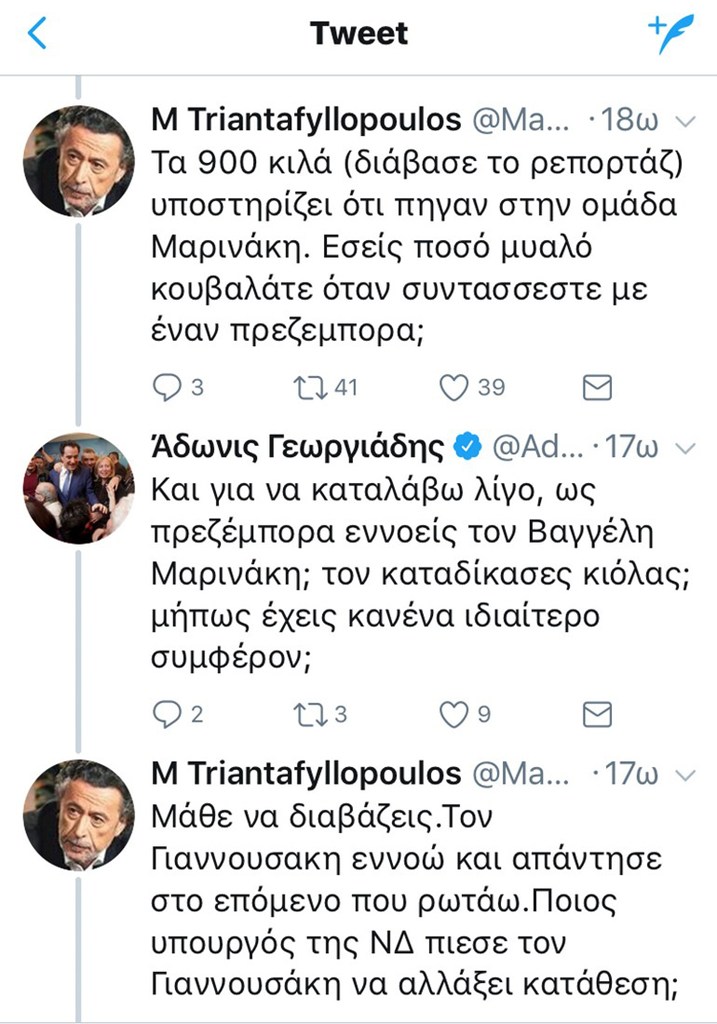The width and height of the screenshot is (717, 1024).
Task: Open the top M Triantafyllopoulos profile picture
Action: pos(78,160)
